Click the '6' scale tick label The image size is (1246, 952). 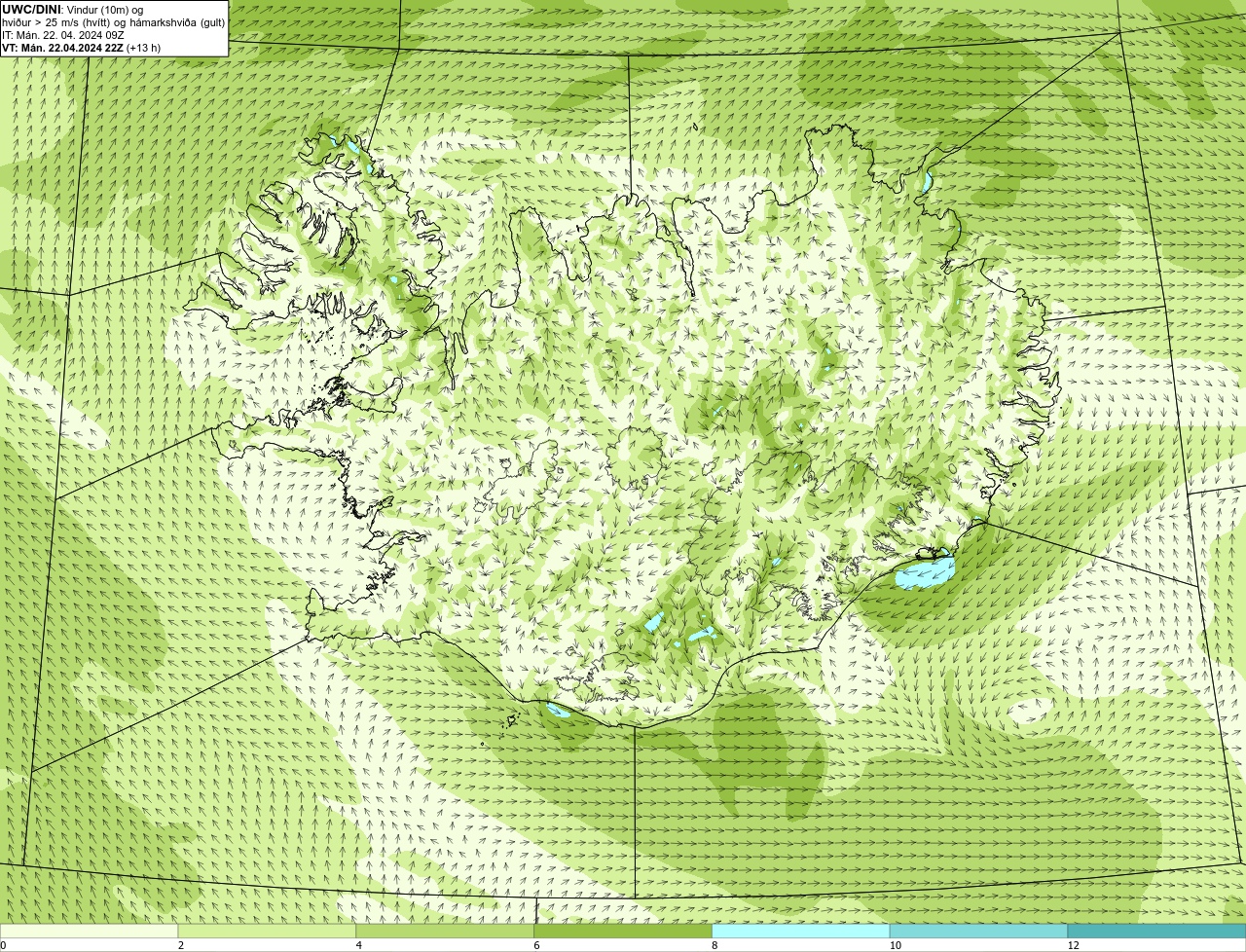point(537,945)
